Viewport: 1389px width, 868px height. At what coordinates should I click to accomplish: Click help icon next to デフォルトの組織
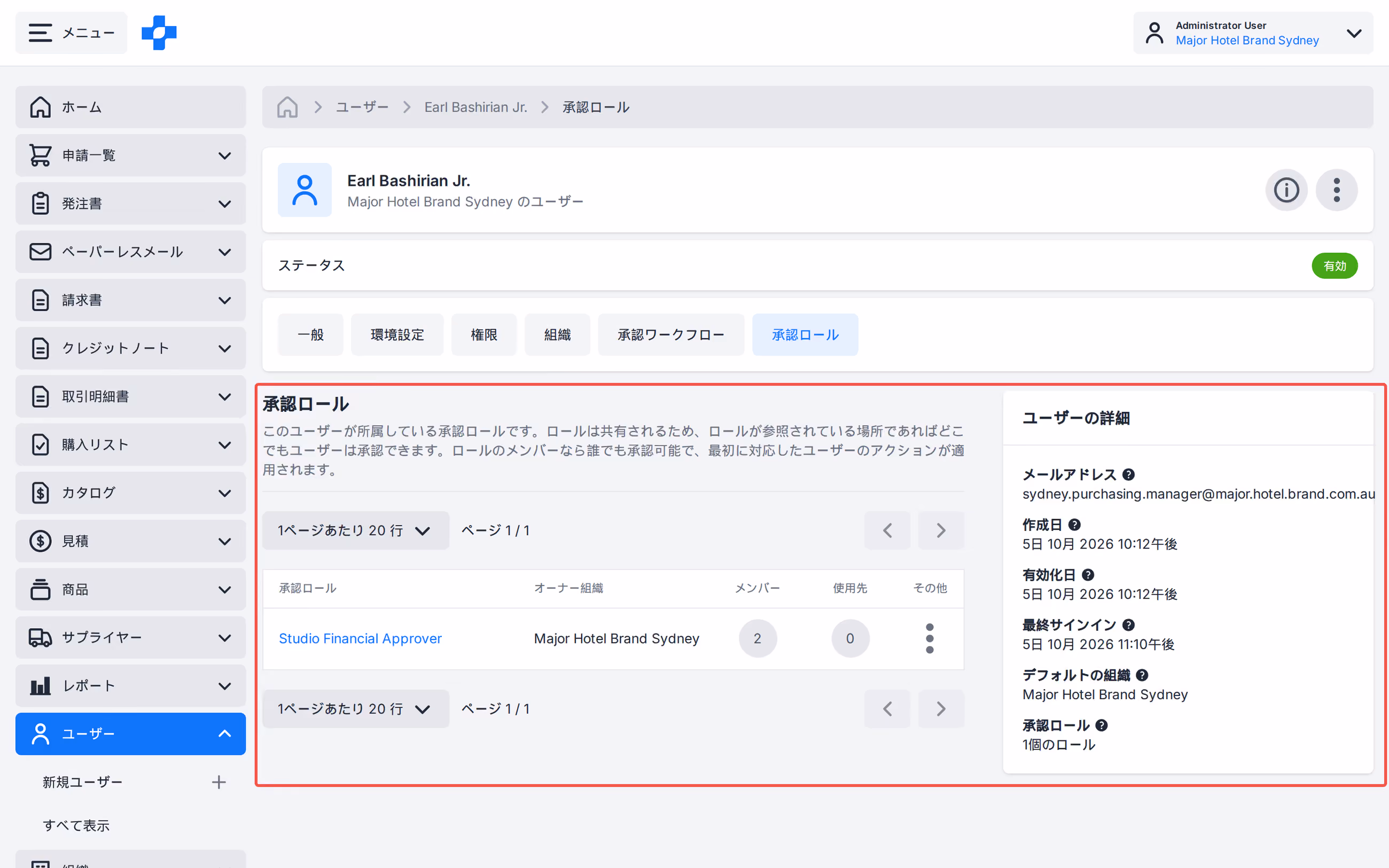point(1142,675)
